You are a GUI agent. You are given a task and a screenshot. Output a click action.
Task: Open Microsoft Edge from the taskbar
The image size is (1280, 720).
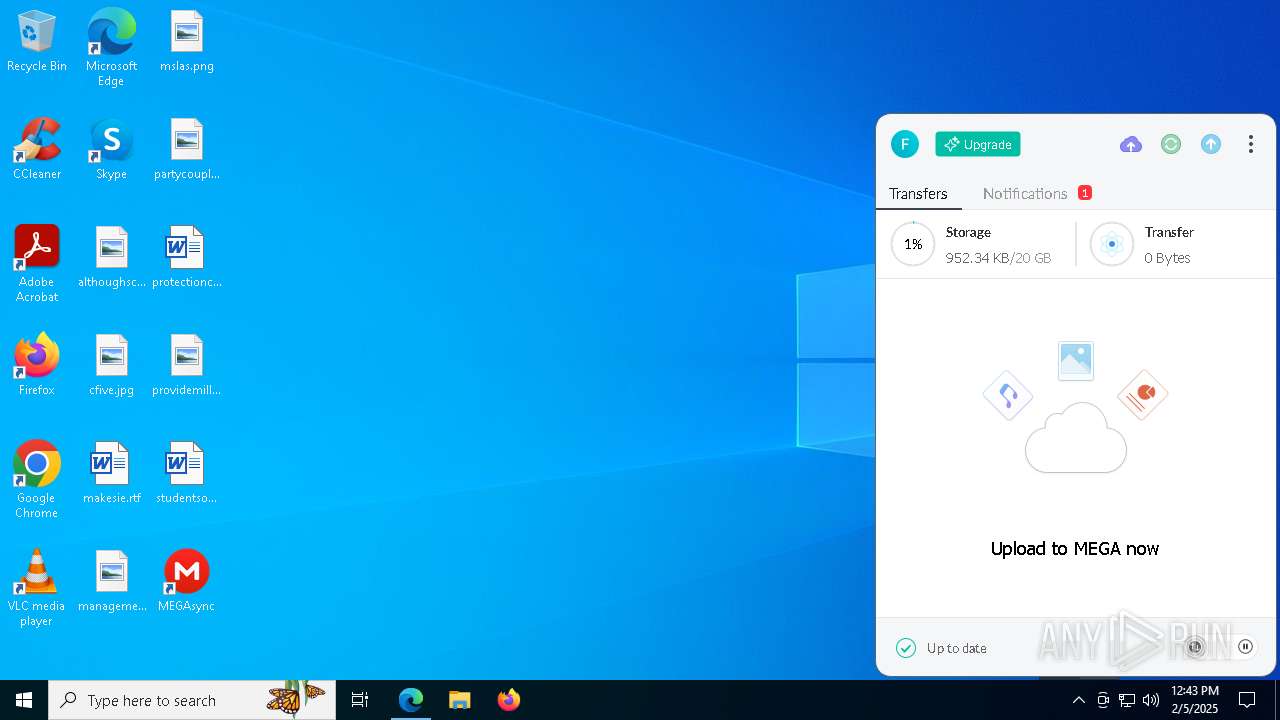[x=411, y=700]
